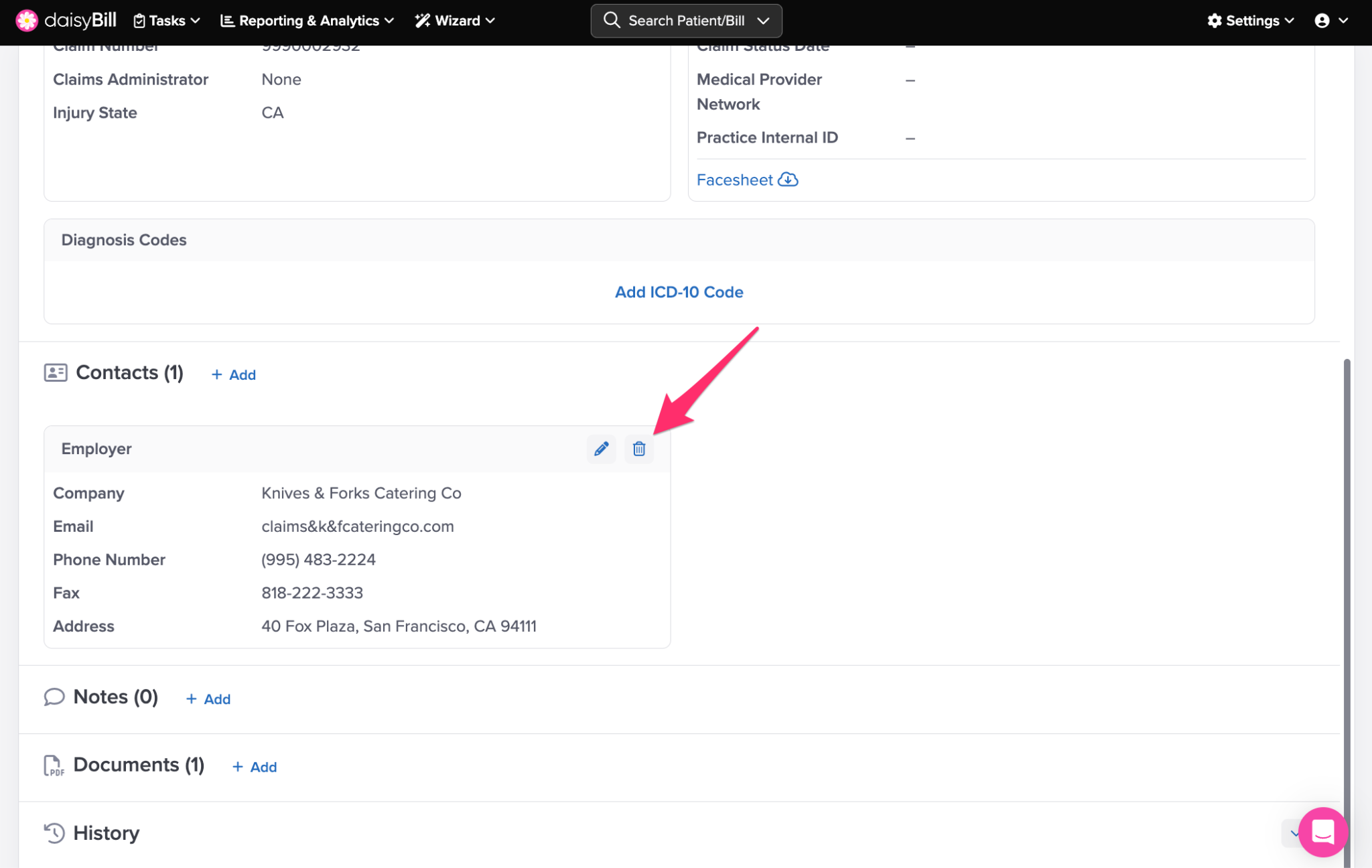Click Add ICD-10 Code link
Viewport: 1372px width, 868px height.
click(x=679, y=292)
